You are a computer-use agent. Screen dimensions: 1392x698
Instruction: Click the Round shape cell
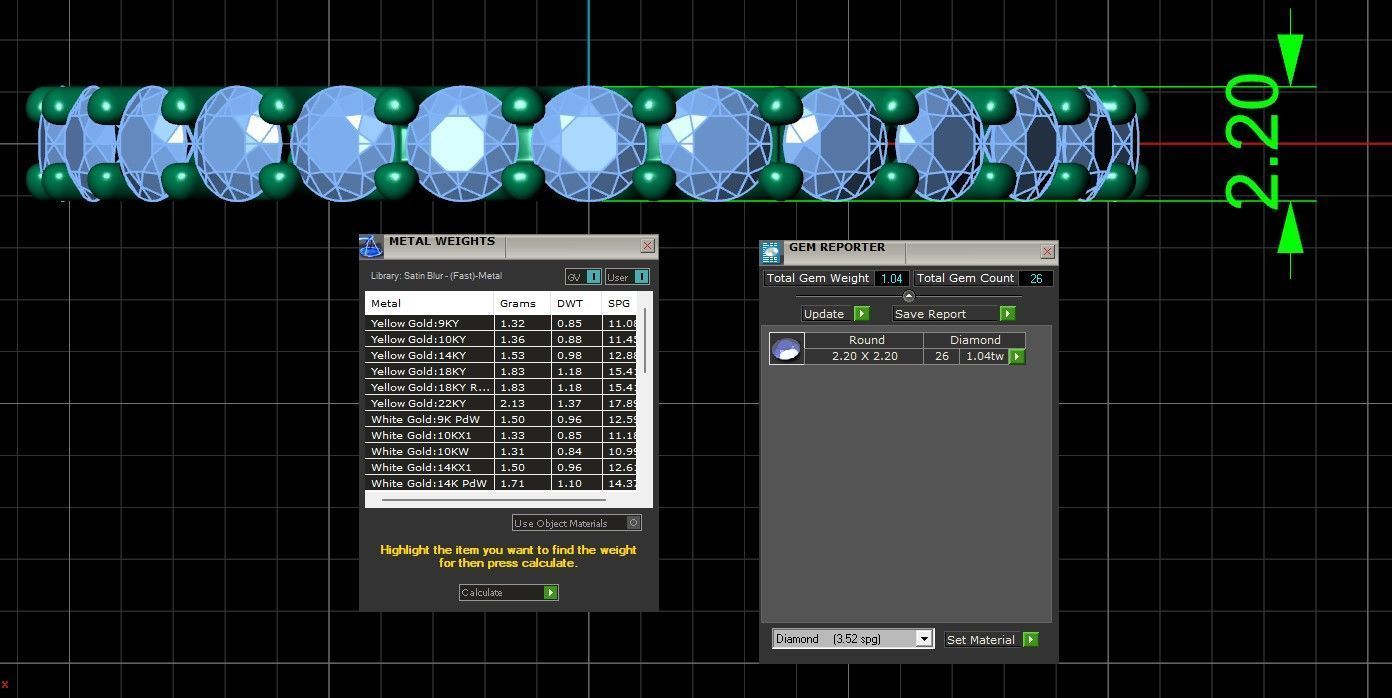point(866,340)
